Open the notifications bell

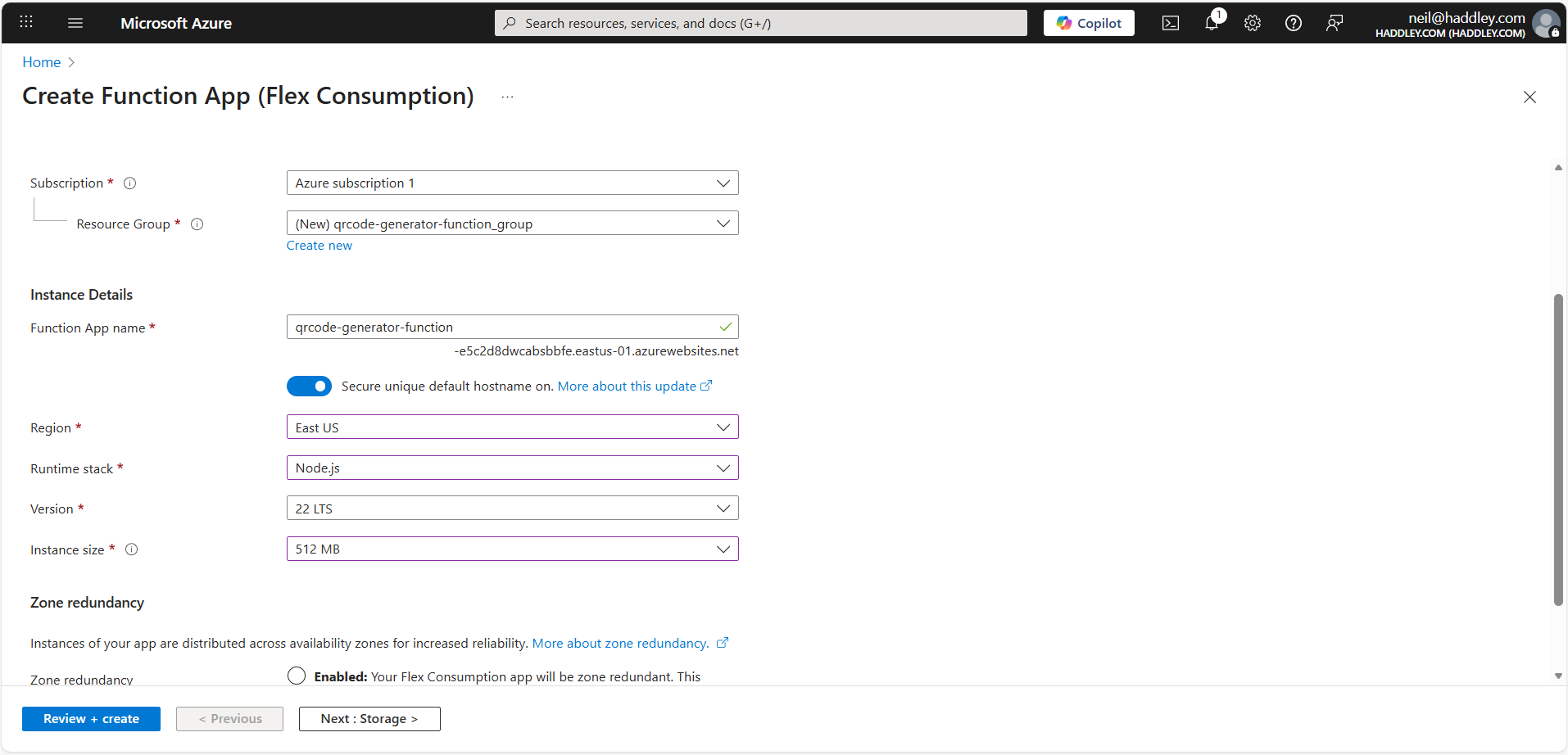1212,23
